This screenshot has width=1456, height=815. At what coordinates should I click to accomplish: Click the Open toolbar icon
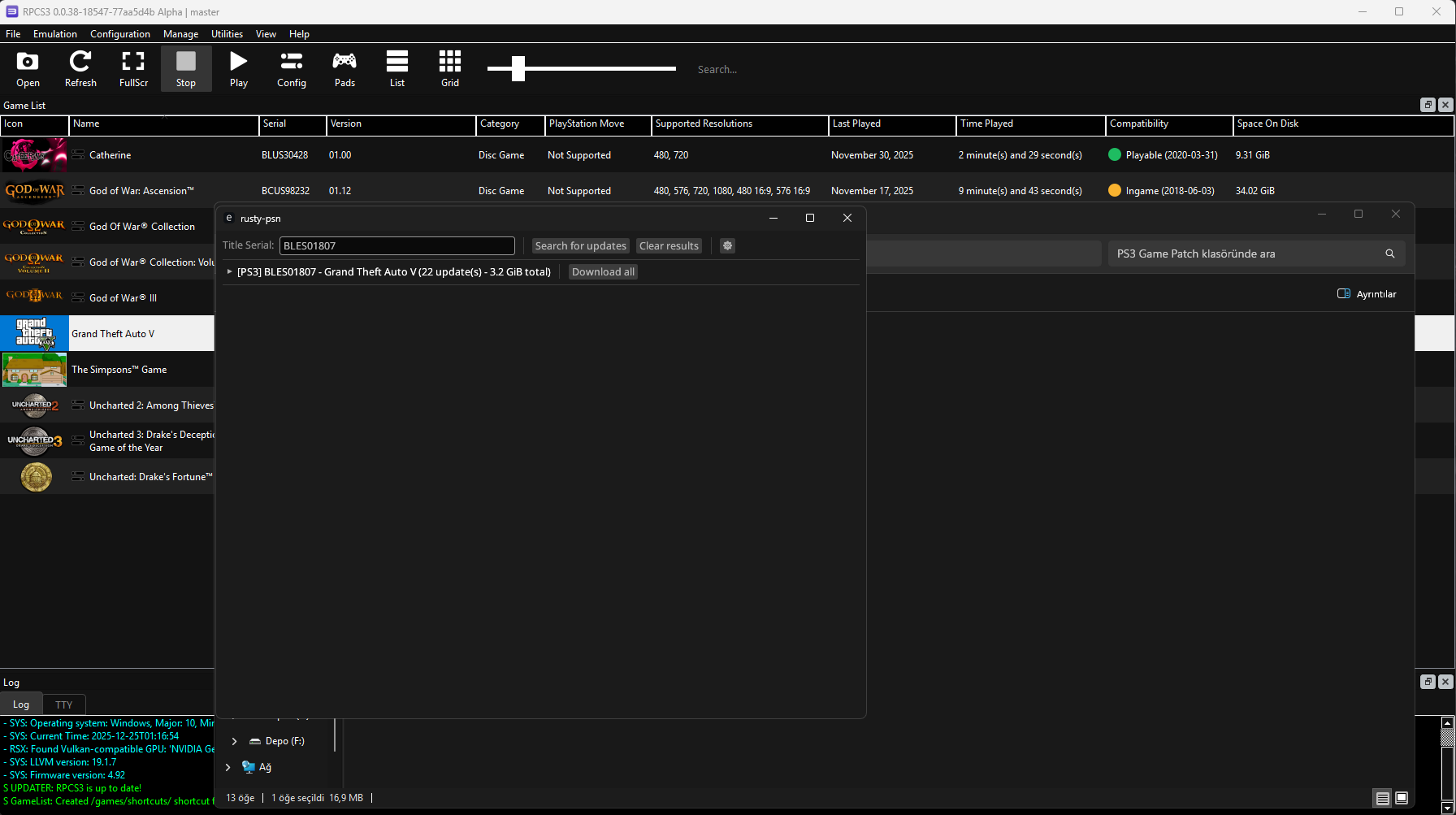point(28,69)
